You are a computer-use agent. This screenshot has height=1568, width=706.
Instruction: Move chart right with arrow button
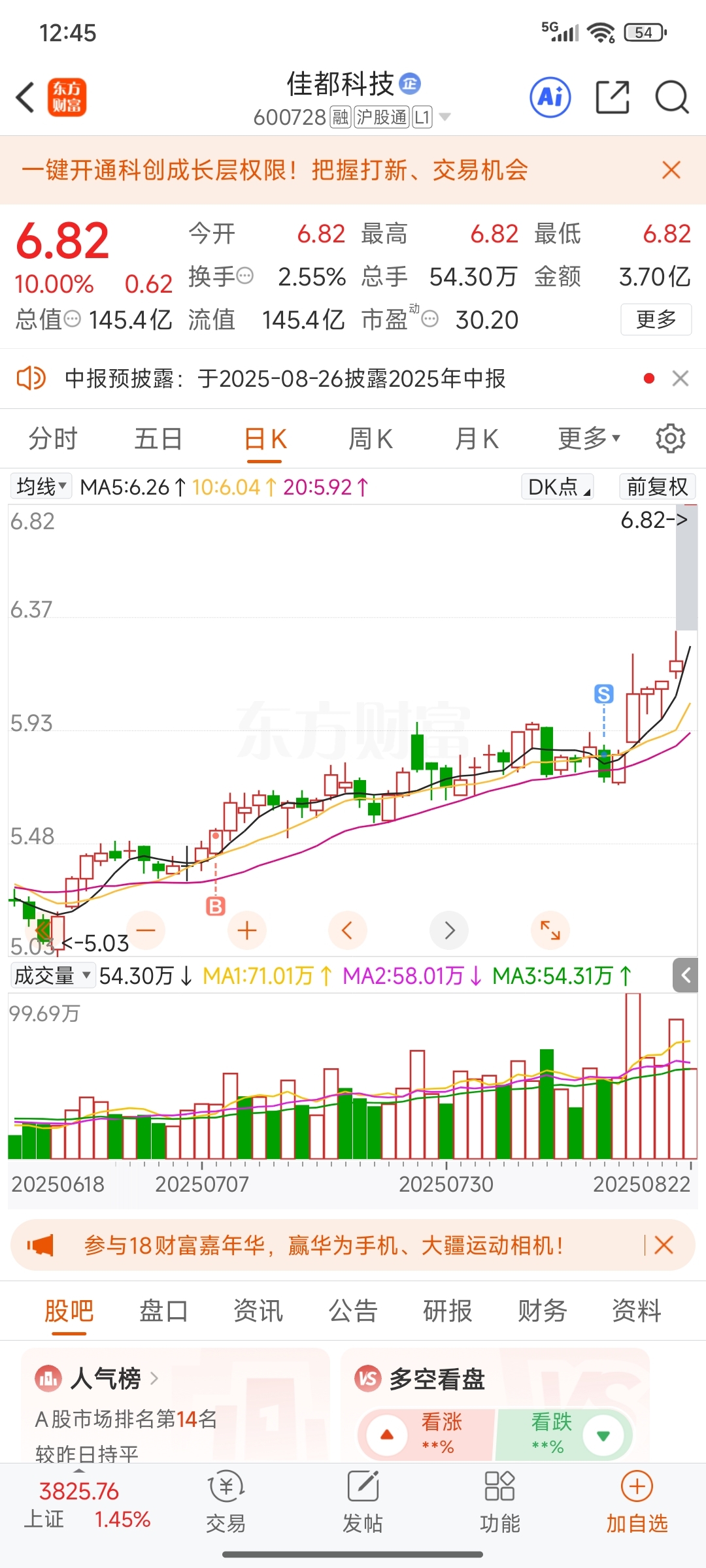449,930
